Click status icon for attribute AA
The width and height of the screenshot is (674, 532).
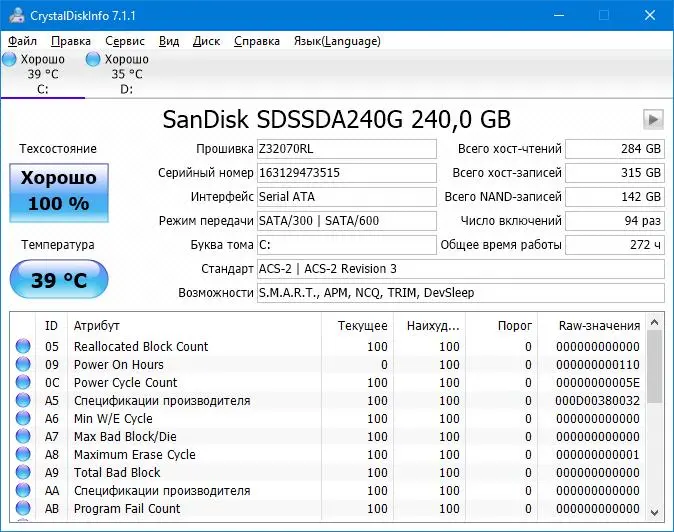coord(23,490)
